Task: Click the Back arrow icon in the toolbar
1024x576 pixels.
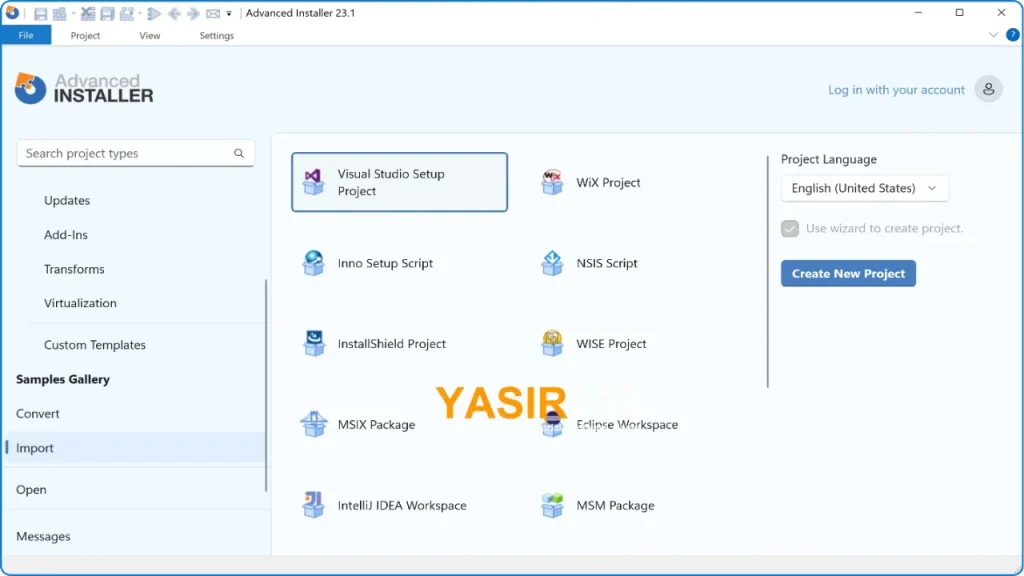Action: pos(174,13)
